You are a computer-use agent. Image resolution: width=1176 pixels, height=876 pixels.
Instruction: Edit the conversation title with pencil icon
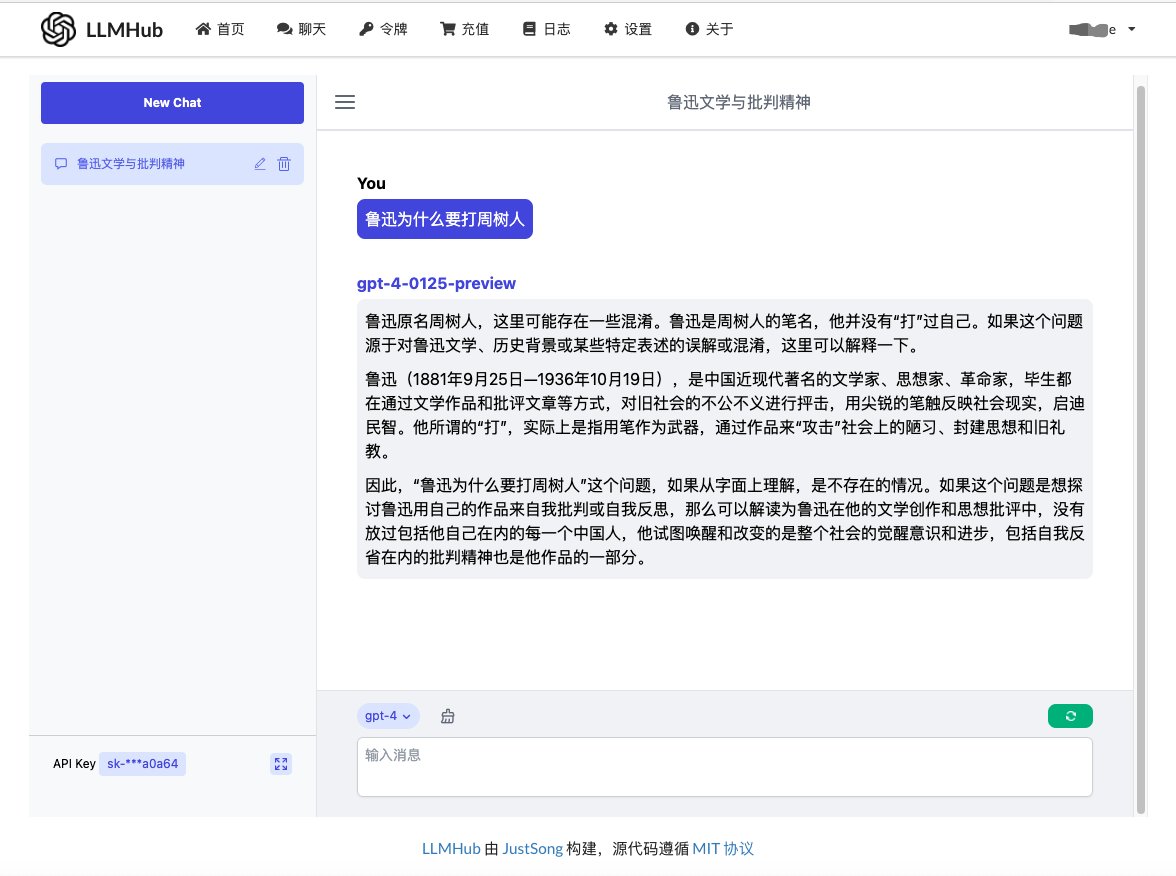(x=260, y=164)
